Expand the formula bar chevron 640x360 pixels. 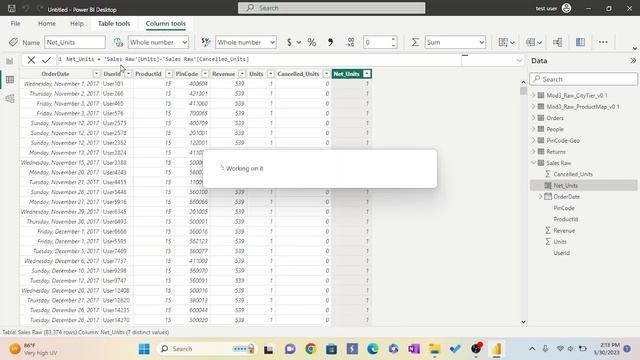519,60
